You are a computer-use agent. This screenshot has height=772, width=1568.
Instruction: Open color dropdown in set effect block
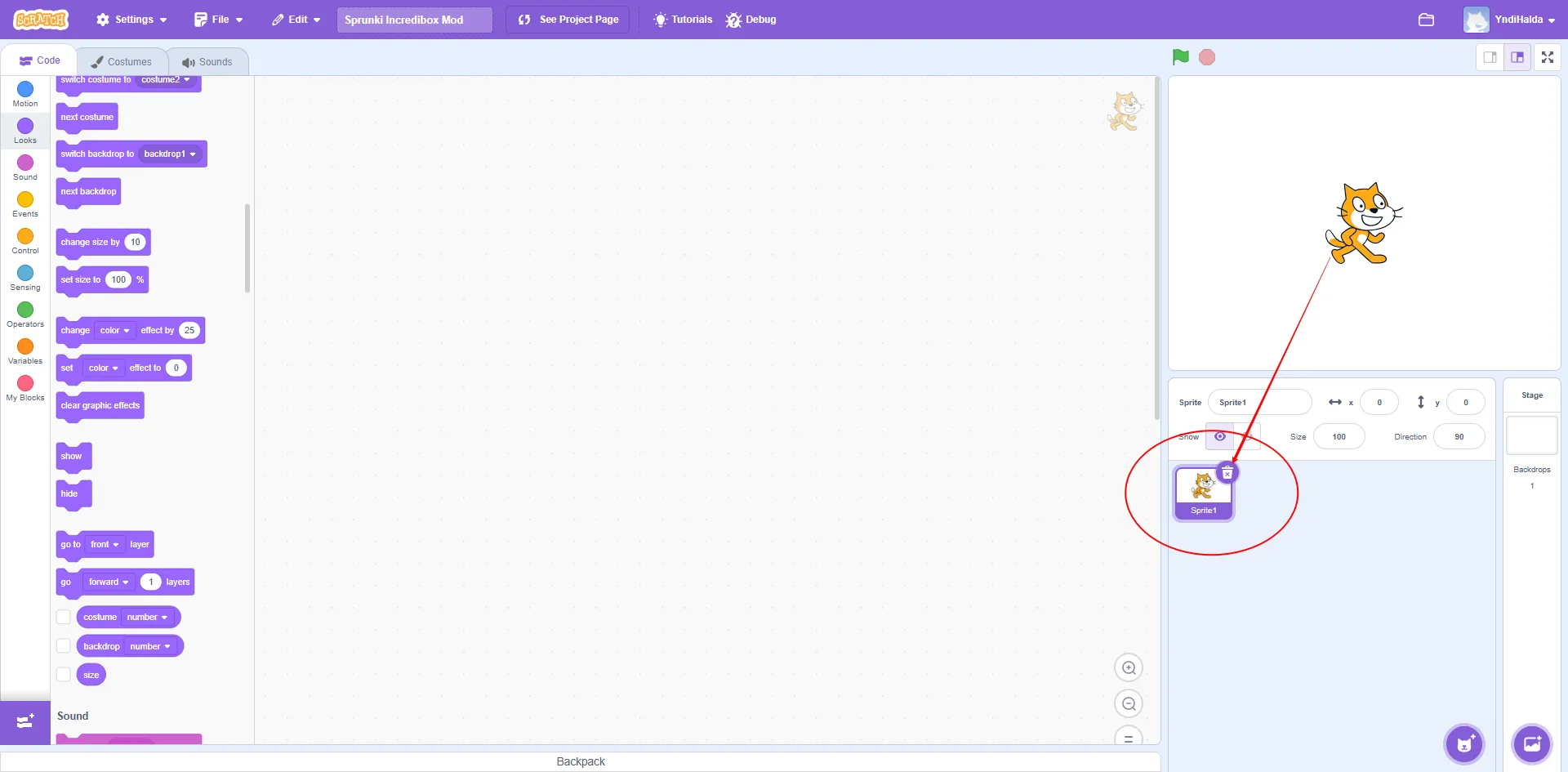[103, 368]
